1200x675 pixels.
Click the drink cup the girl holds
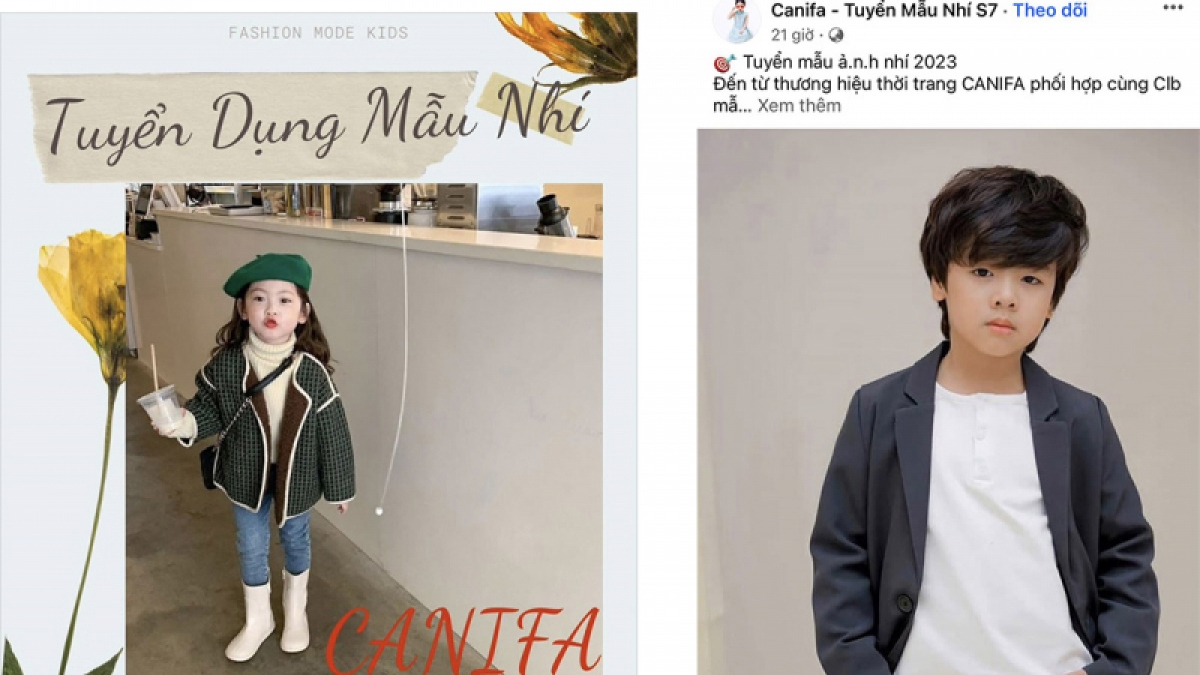point(160,406)
